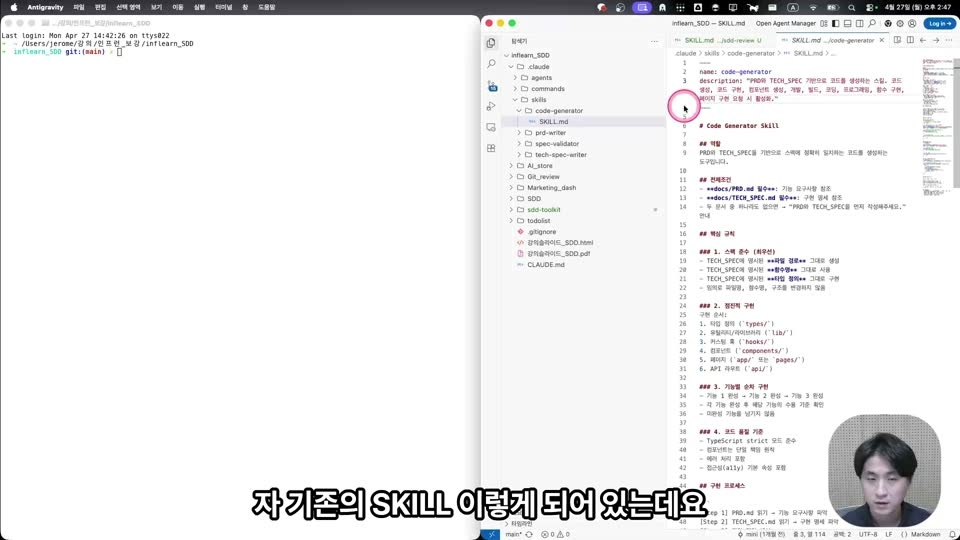960x540 pixels.
Task: Collapse the inflearn_SDD root folder
Action: coord(507,55)
